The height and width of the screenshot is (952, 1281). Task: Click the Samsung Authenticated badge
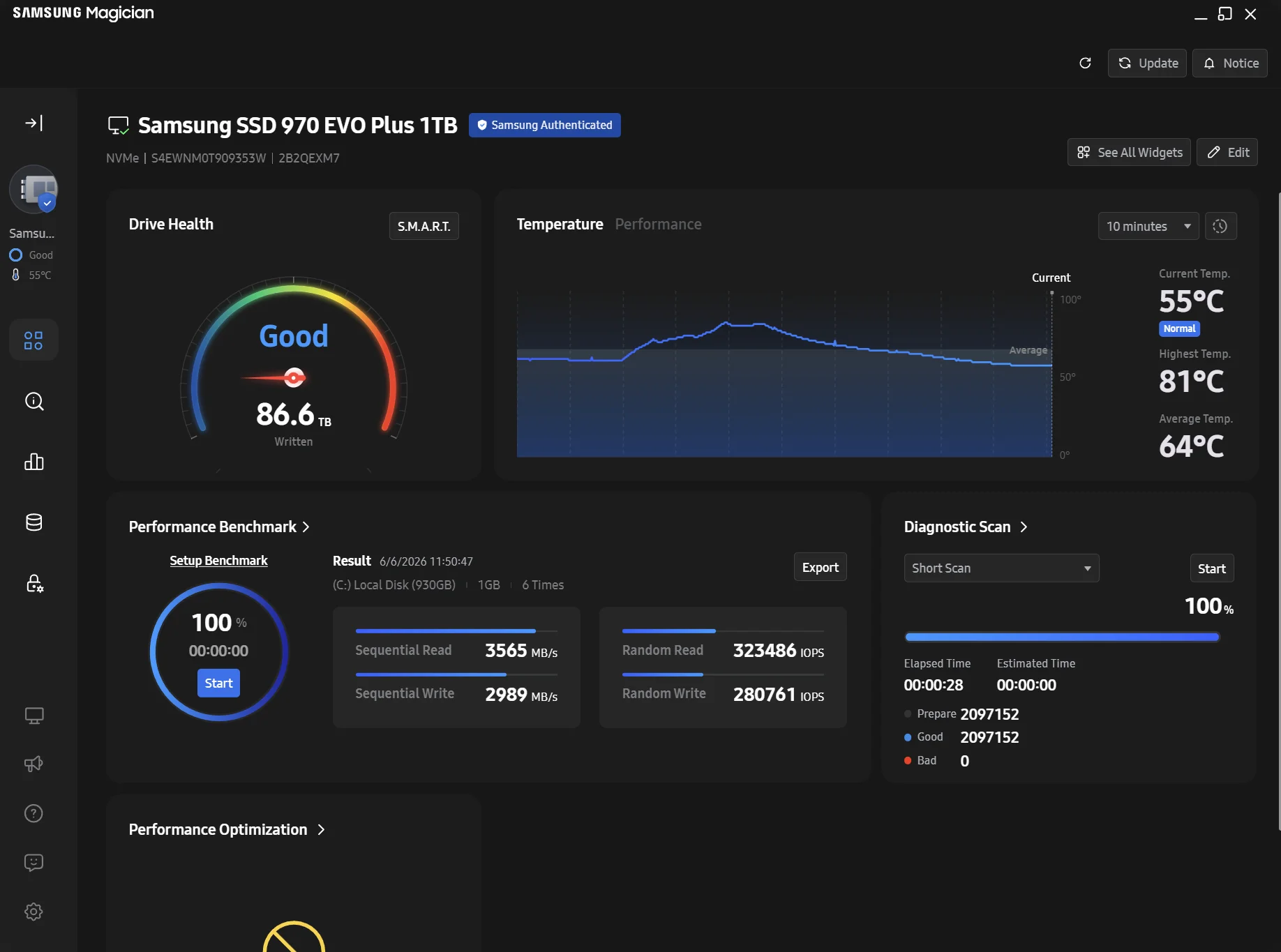pyautogui.click(x=544, y=126)
